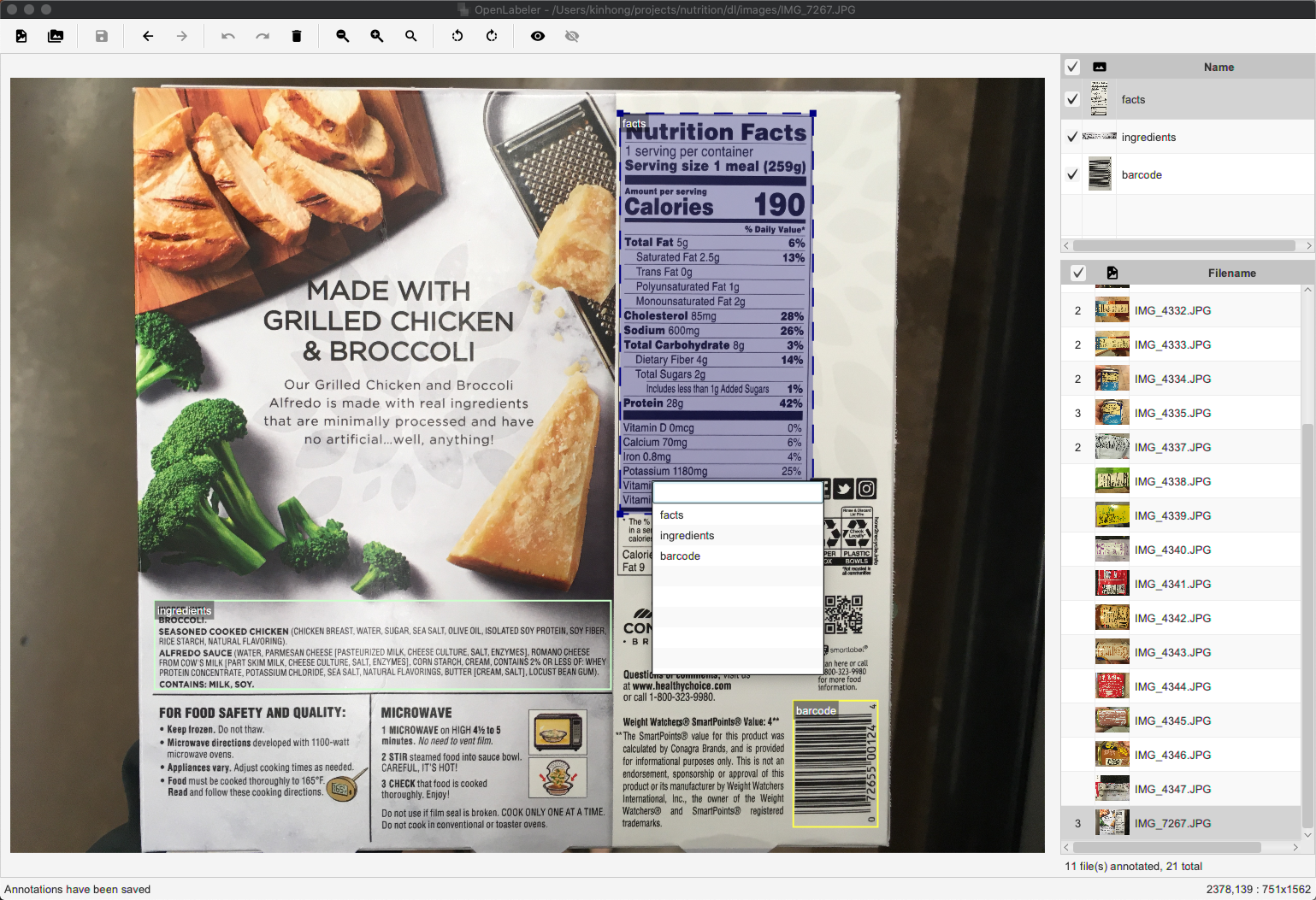Sort by the Name column header
Screen dimensions: 1316x900
pos(1219,67)
